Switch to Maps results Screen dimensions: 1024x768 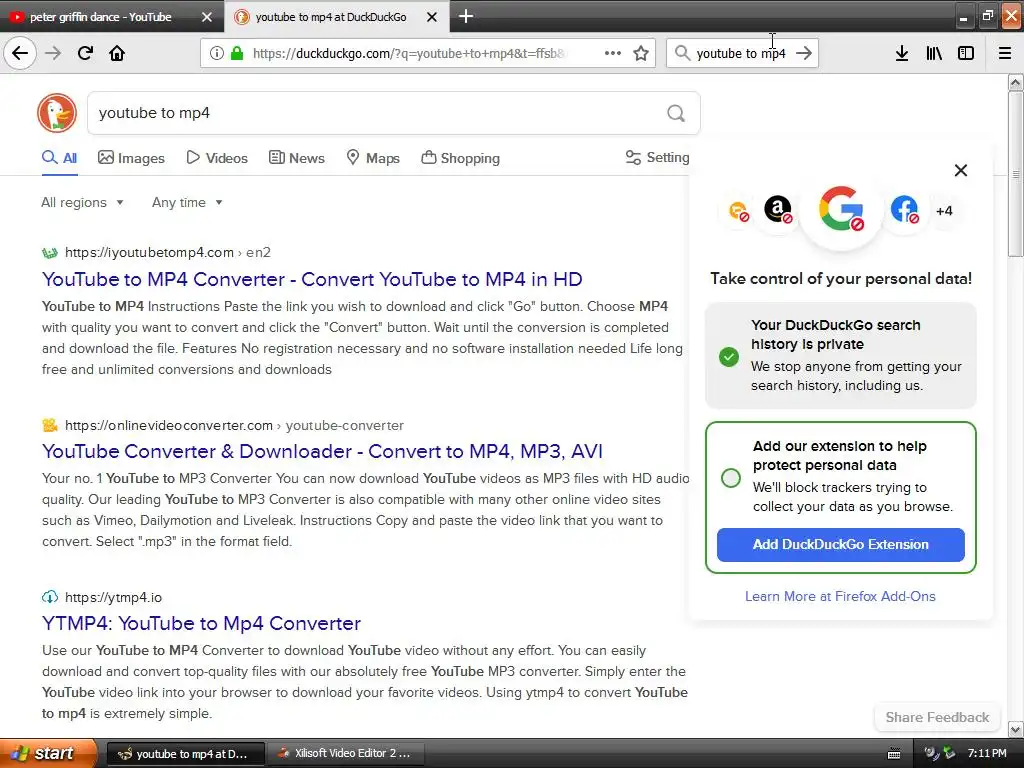[373, 158]
